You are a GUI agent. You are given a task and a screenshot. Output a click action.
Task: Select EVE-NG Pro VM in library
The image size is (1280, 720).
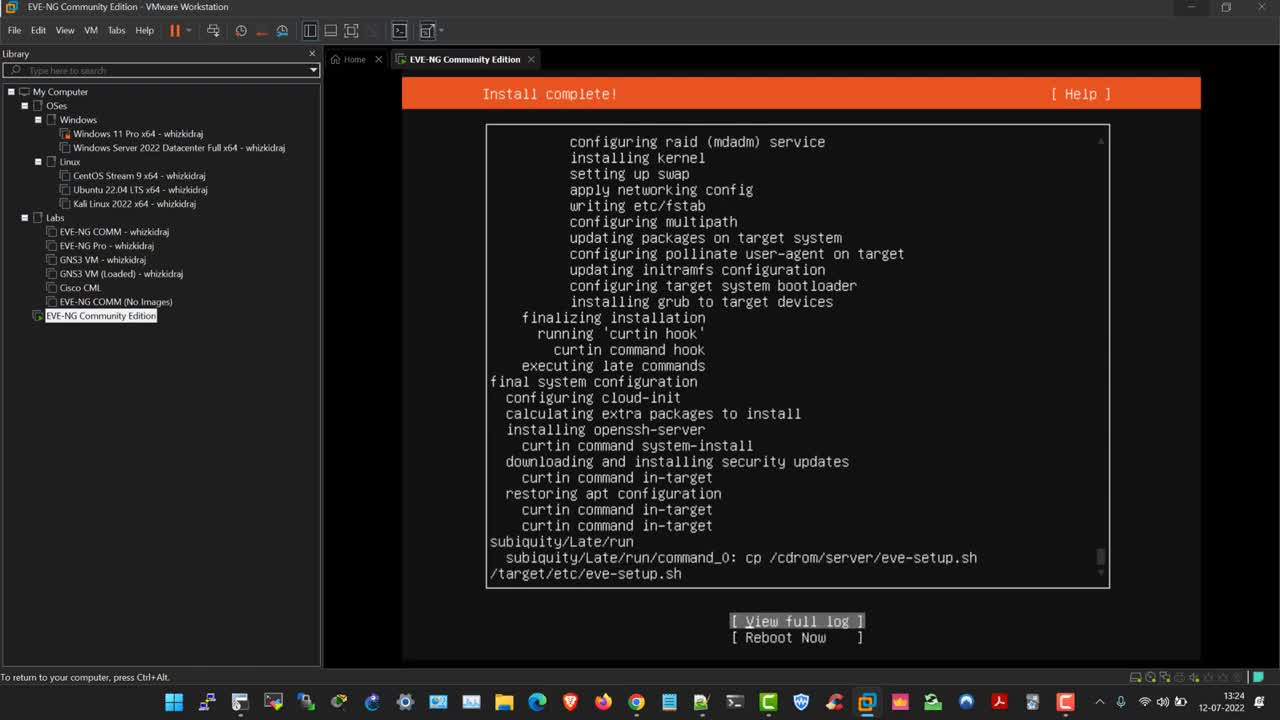[106, 246]
